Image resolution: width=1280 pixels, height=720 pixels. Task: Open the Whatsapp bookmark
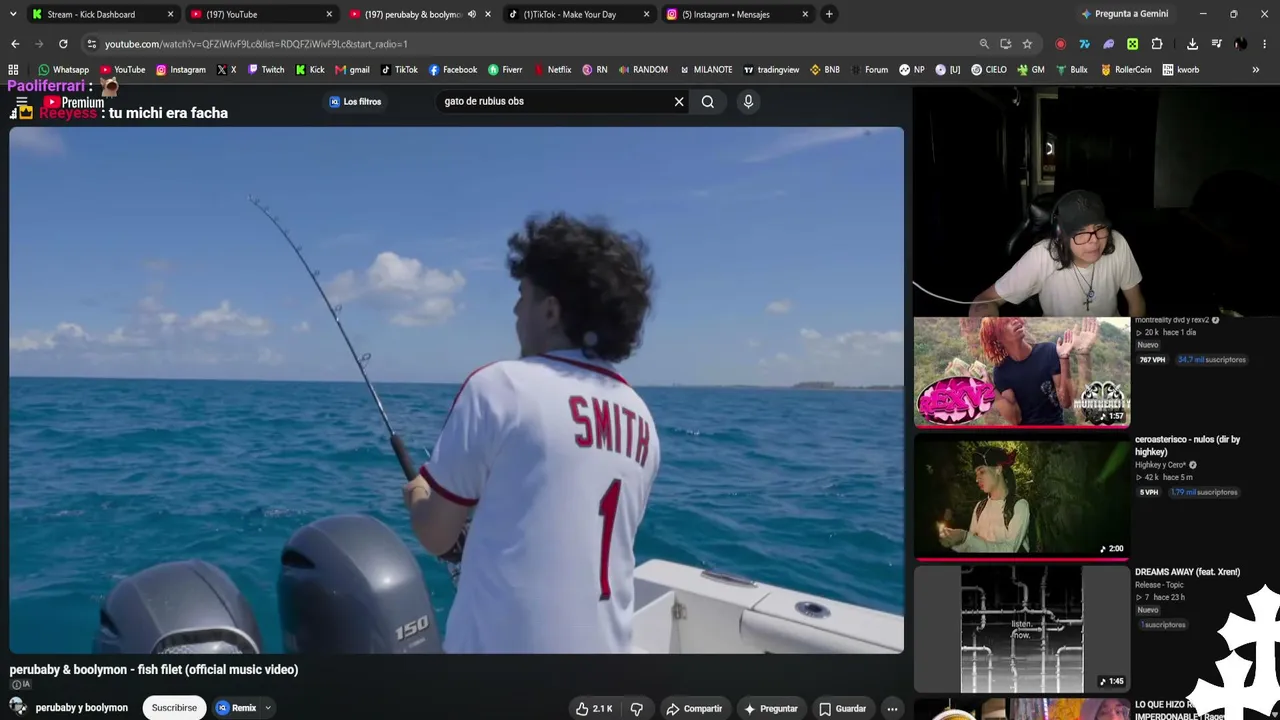click(x=63, y=70)
